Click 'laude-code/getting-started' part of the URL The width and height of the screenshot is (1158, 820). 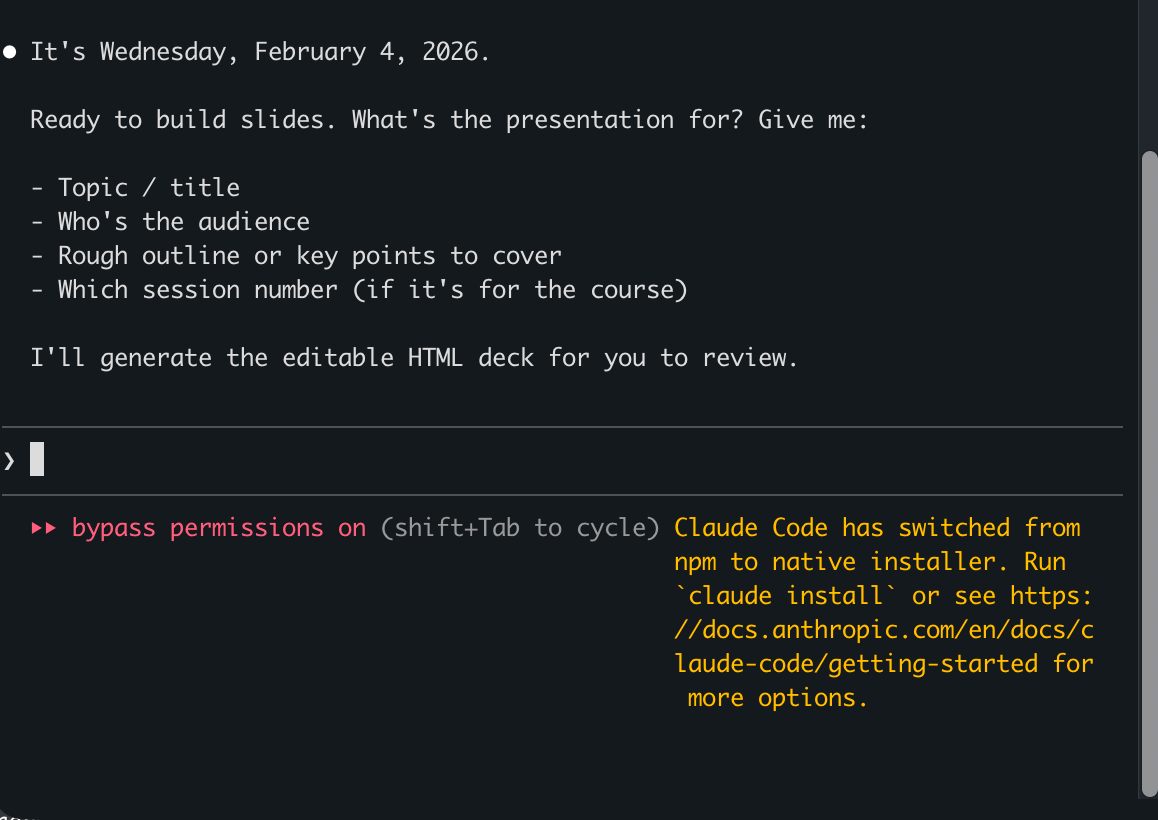click(x=857, y=664)
